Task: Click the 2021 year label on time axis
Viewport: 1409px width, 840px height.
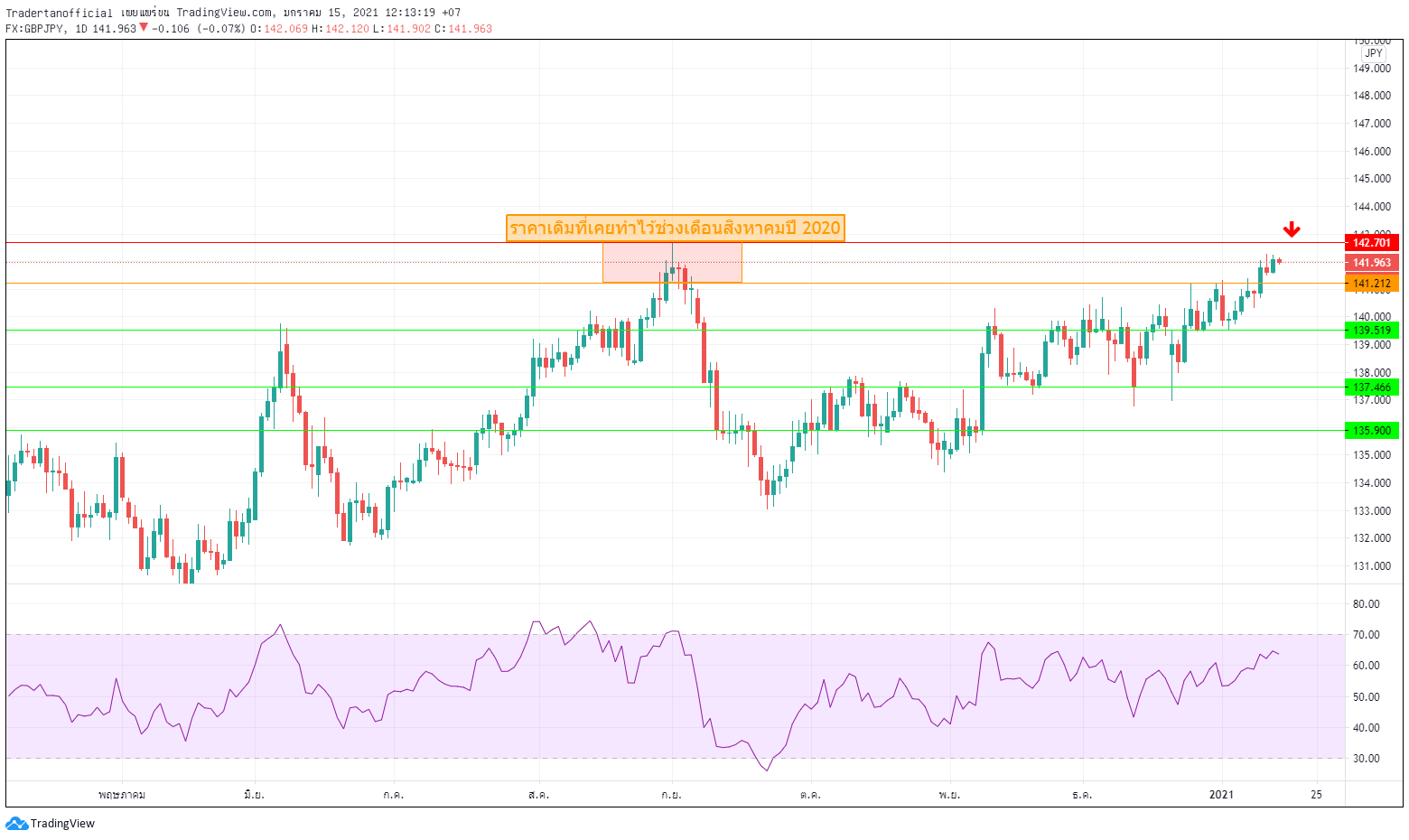Action: click(x=1221, y=795)
